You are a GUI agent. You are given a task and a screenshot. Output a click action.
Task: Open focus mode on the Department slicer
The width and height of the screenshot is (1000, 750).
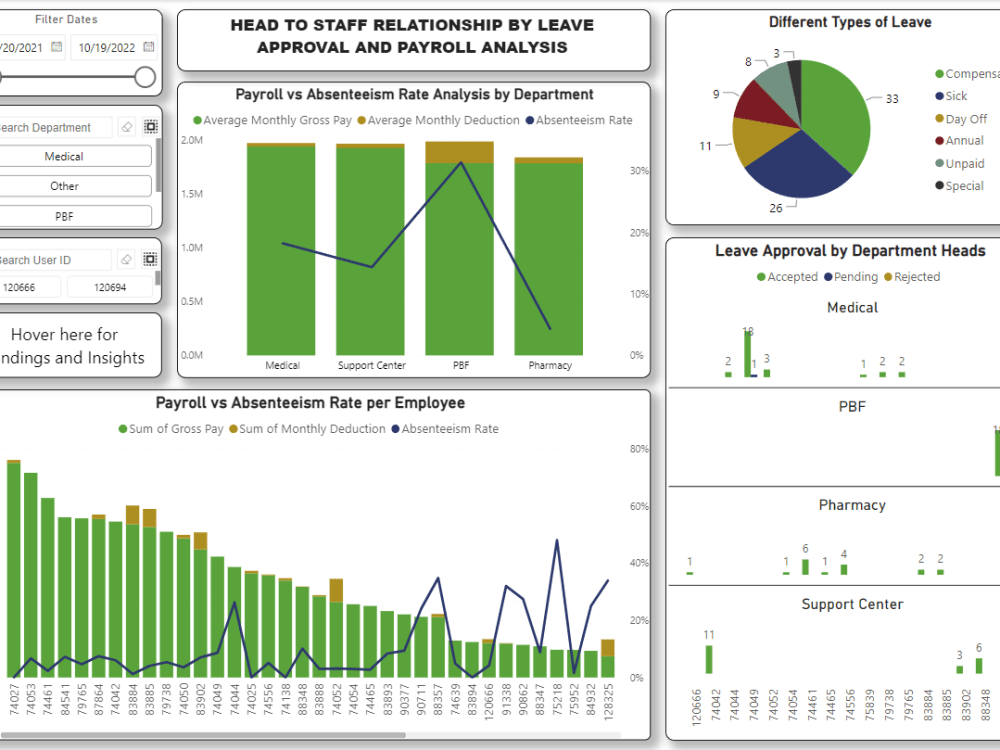[x=151, y=126]
